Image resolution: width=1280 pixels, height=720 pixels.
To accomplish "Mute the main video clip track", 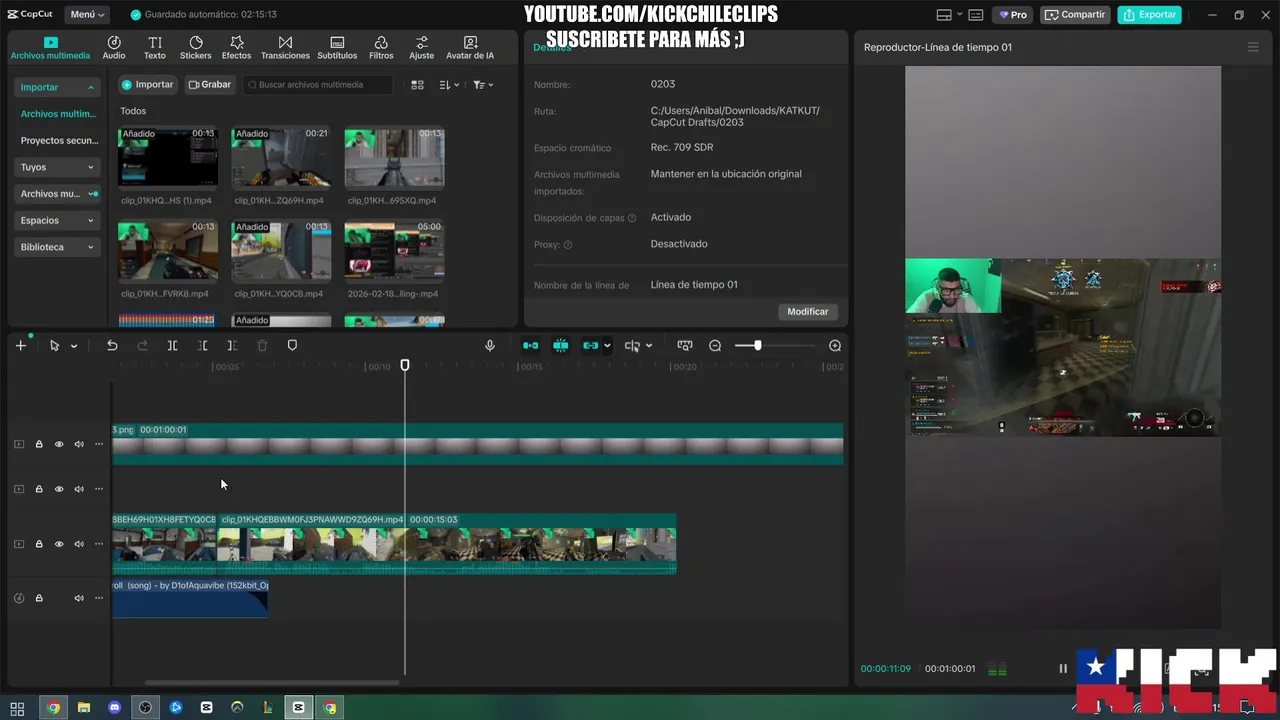I will pyautogui.click(x=78, y=544).
